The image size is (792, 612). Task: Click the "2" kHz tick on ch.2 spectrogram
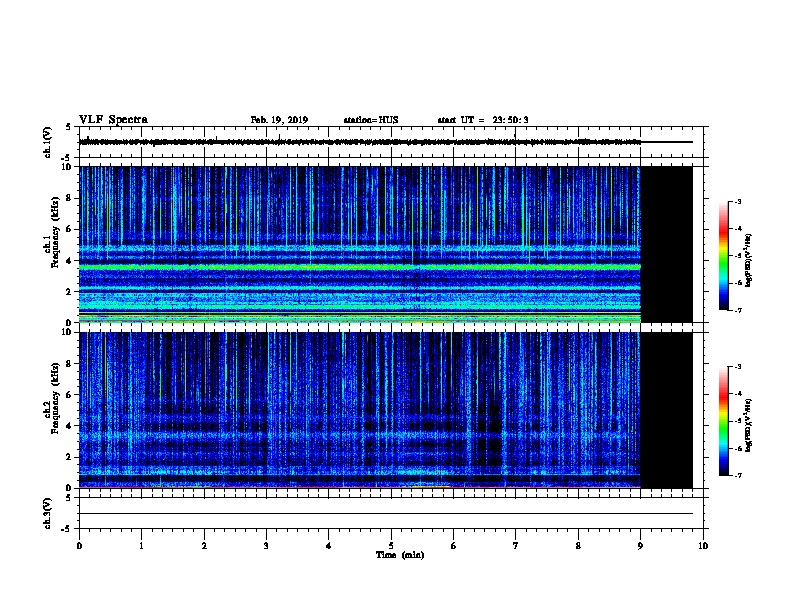[x=69, y=457]
